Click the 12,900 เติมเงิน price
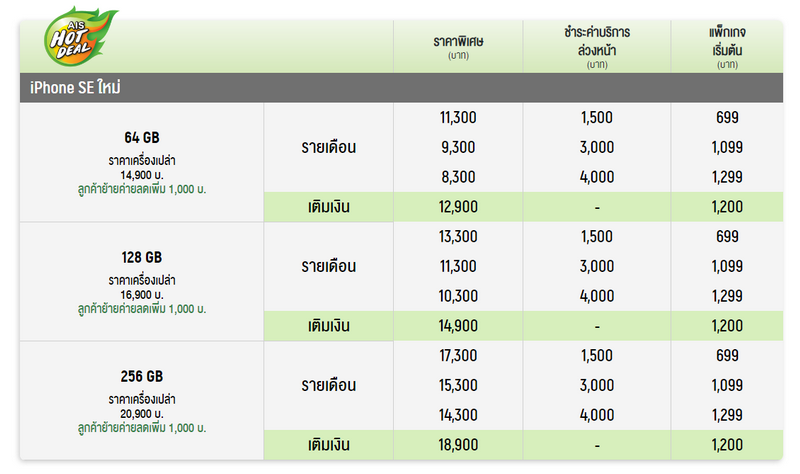The image size is (800, 474). [459, 207]
